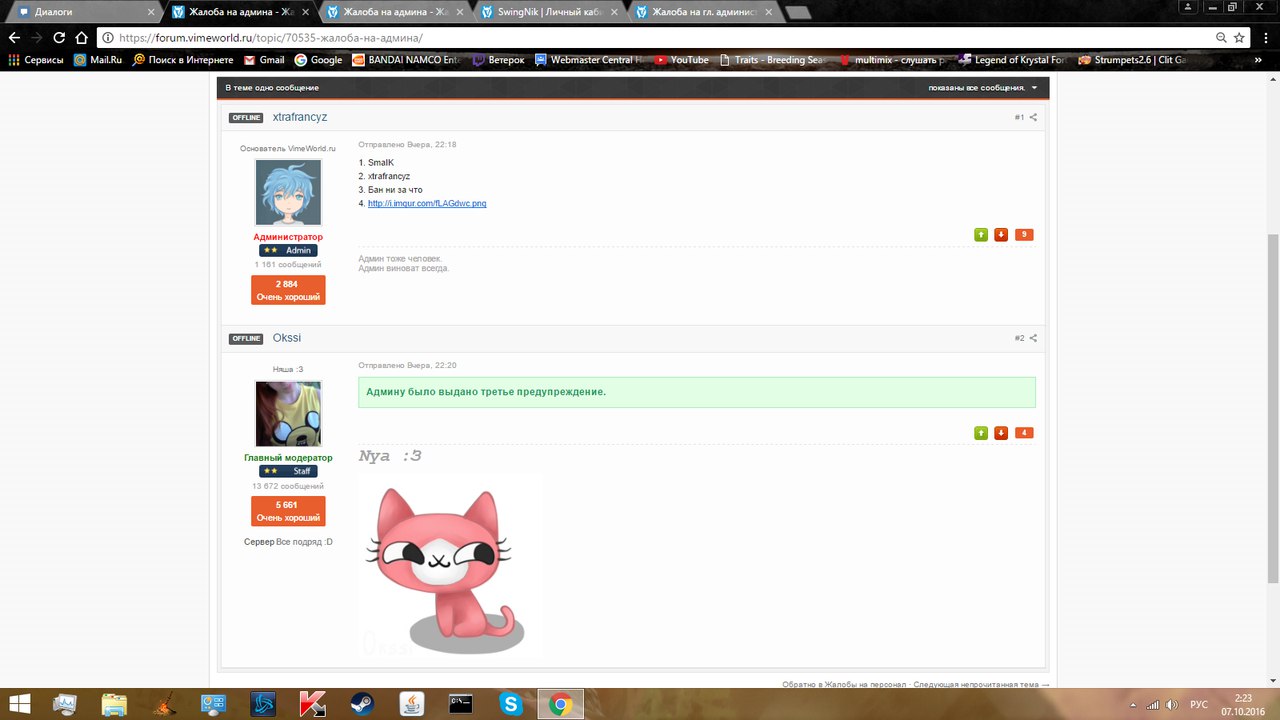Open post #2 permalink number
The image size is (1280, 720).
pos(1019,338)
